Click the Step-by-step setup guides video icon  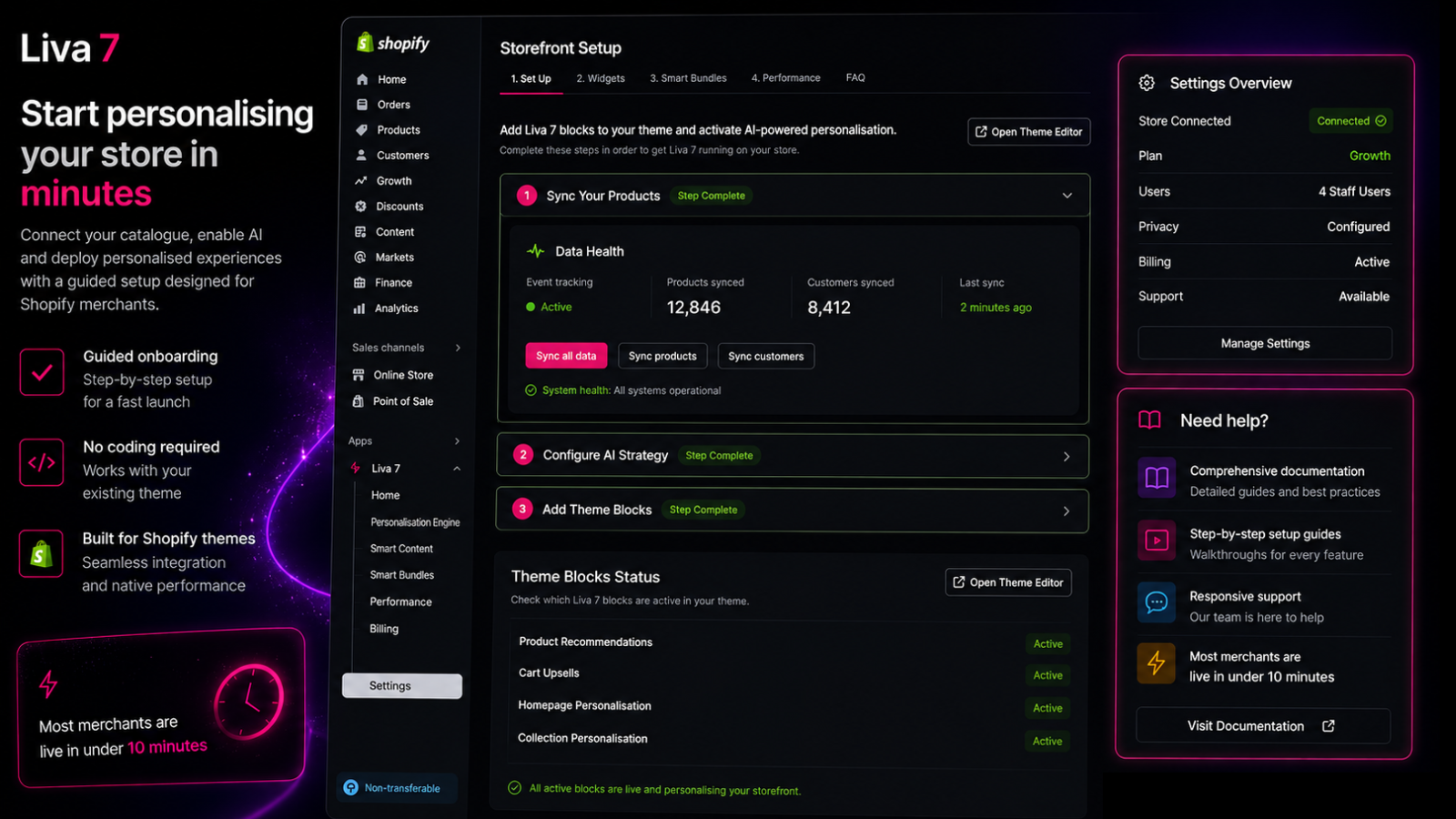click(1157, 541)
